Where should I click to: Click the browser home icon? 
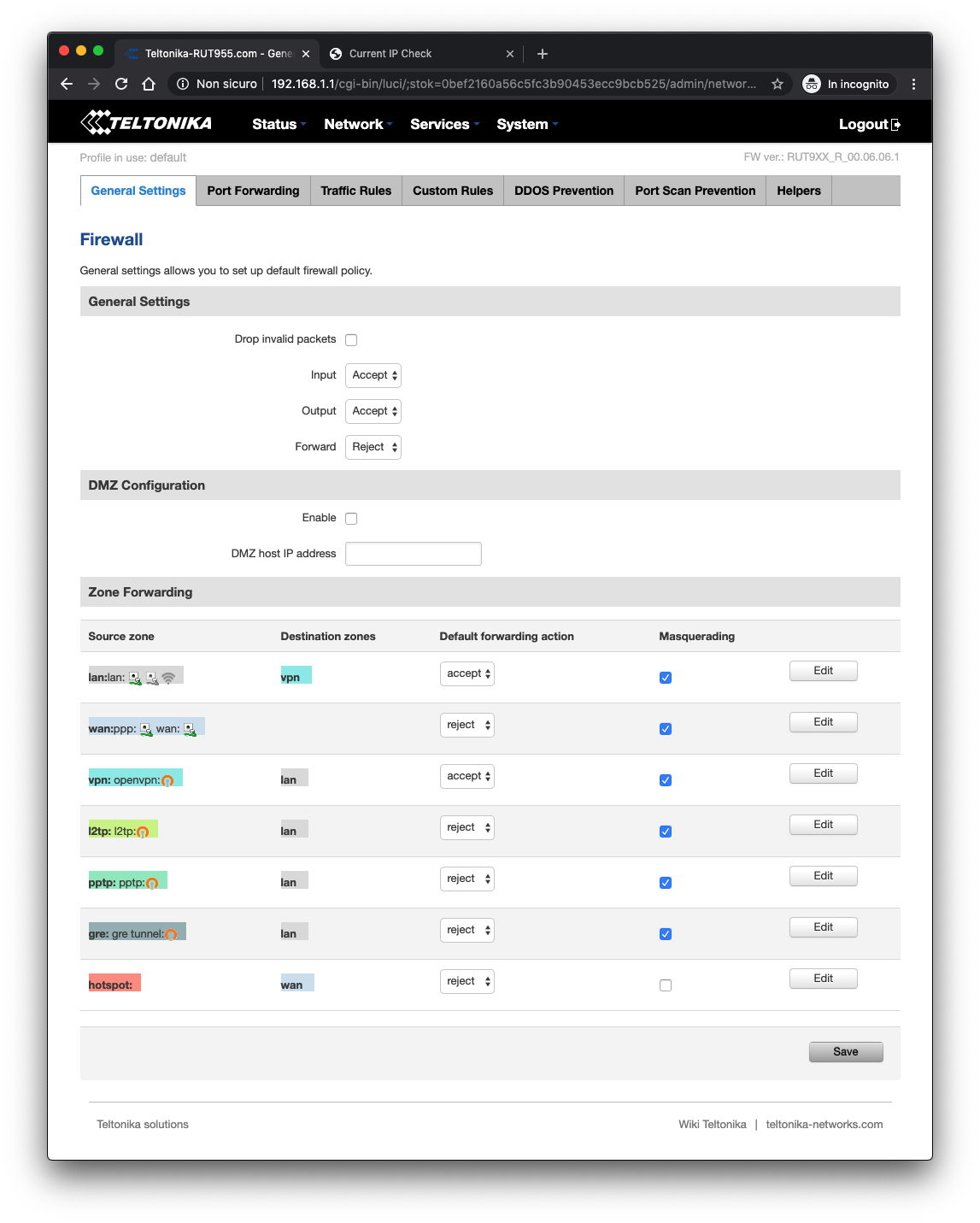point(149,84)
